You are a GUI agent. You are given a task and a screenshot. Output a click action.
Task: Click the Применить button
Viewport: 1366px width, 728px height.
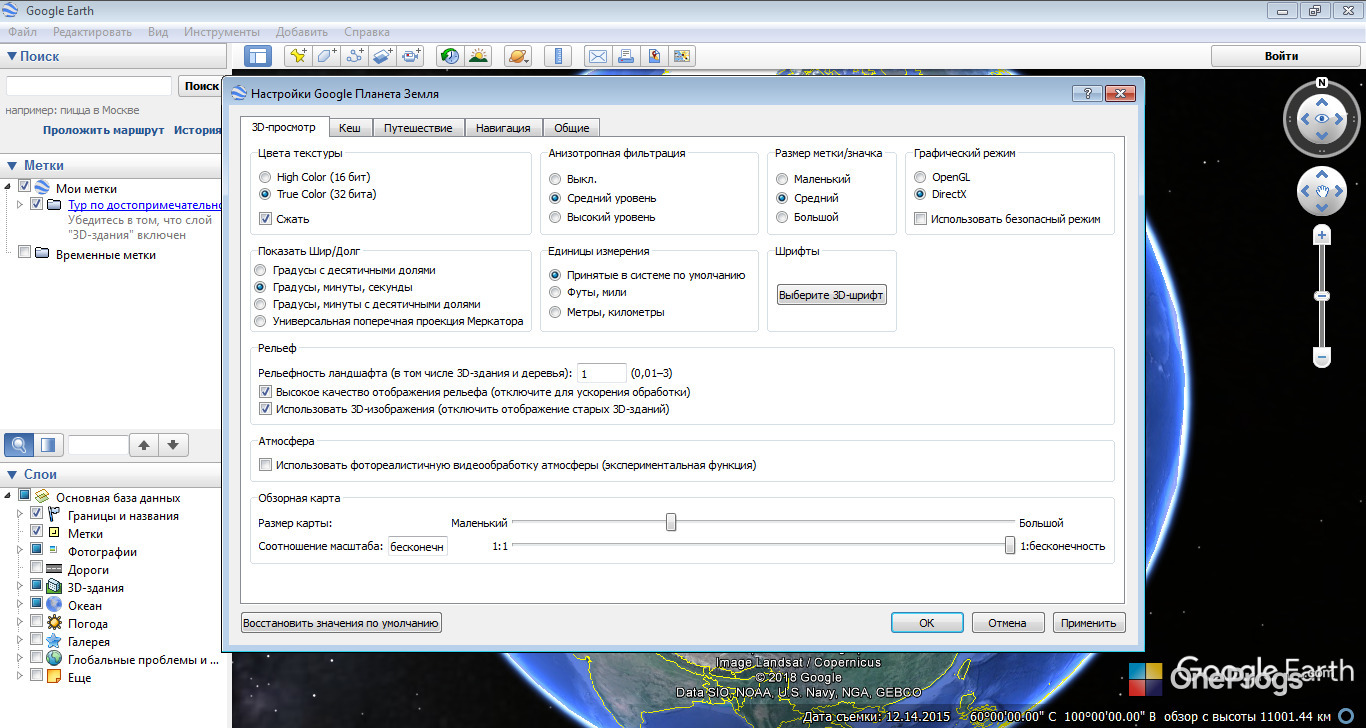point(1089,623)
